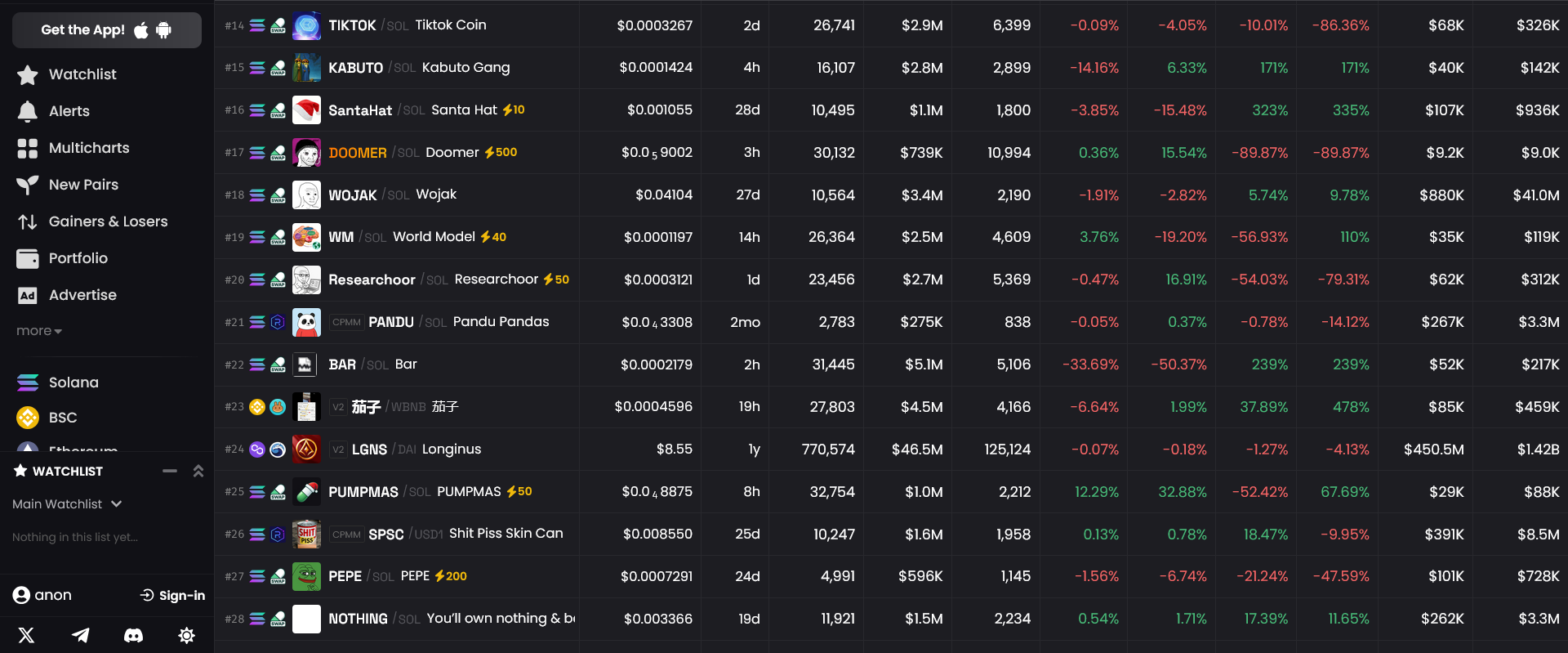Go to Gainers & Losers
Screen dimensions: 1568x653
click(x=108, y=221)
